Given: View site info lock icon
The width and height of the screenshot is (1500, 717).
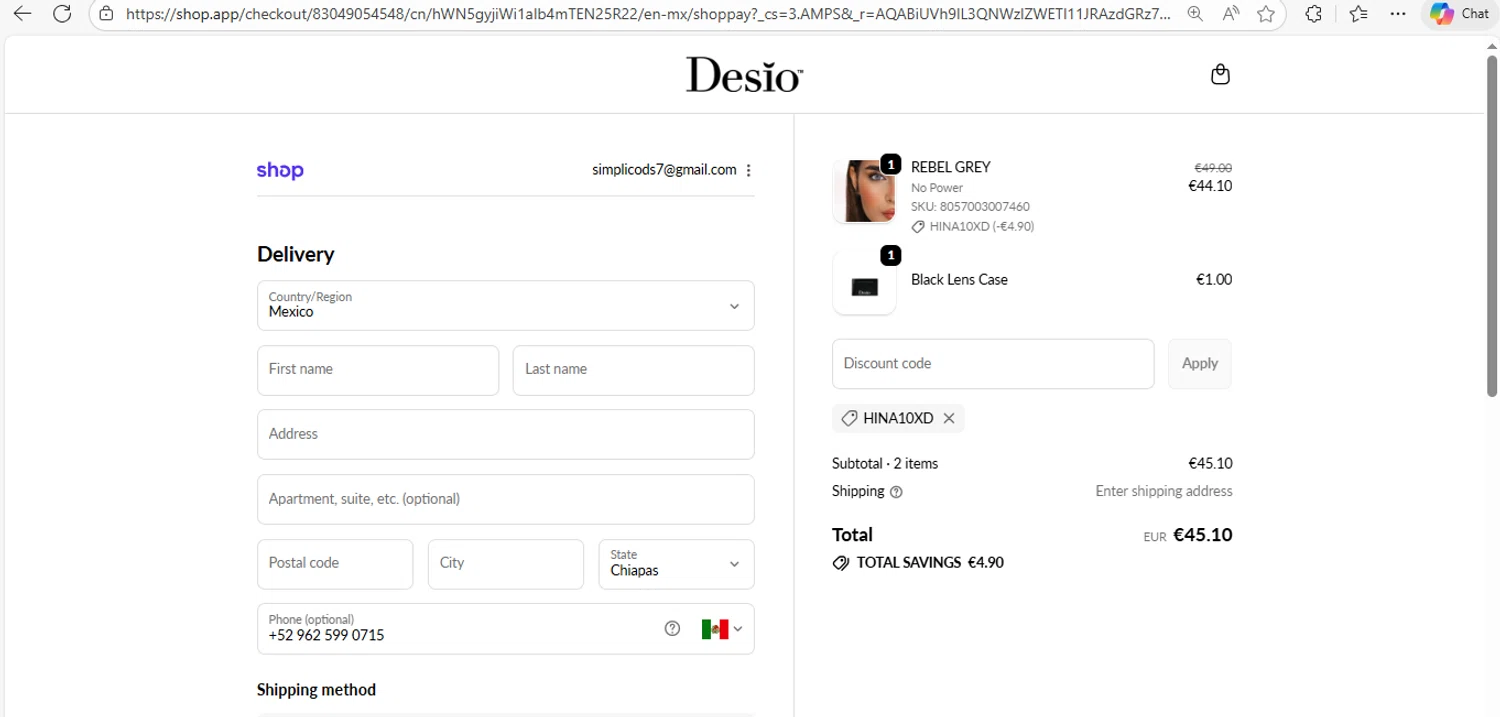Looking at the screenshot, I should (x=107, y=14).
